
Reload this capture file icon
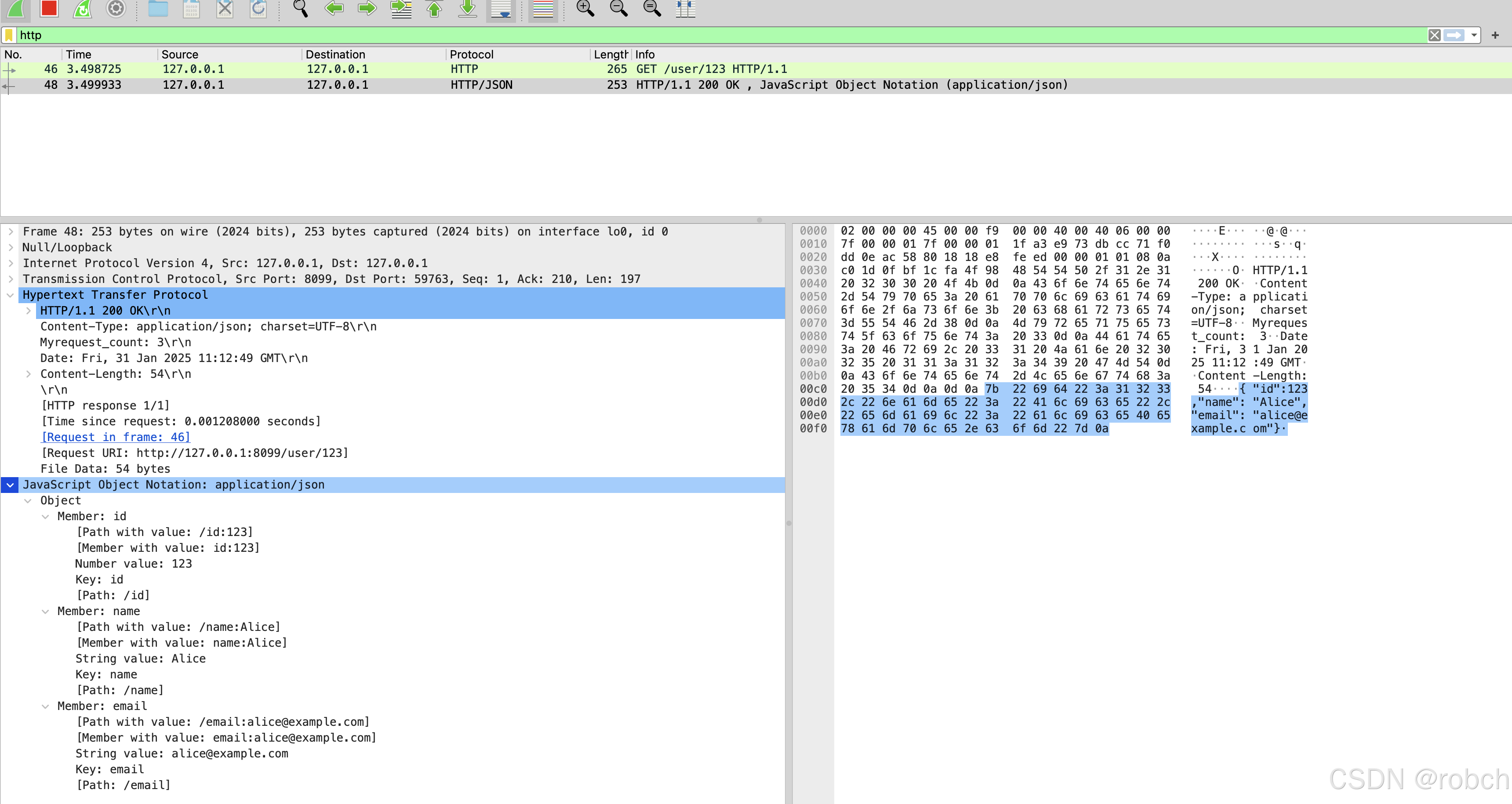[x=258, y=8]
